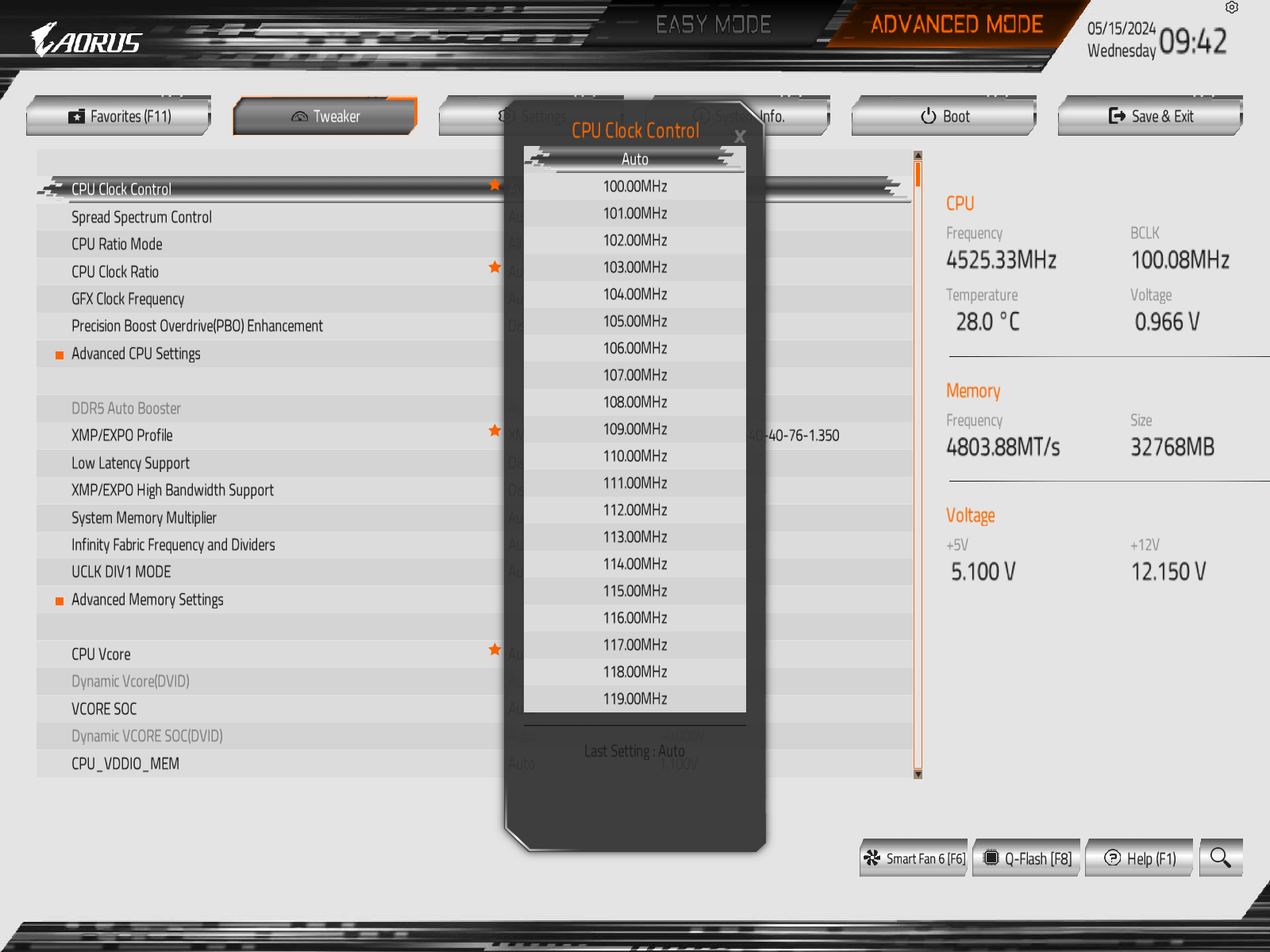Choose 117.00MHz entry
Image resolution: width=1270 pixels, height=952 pixels.
[635, 645]
